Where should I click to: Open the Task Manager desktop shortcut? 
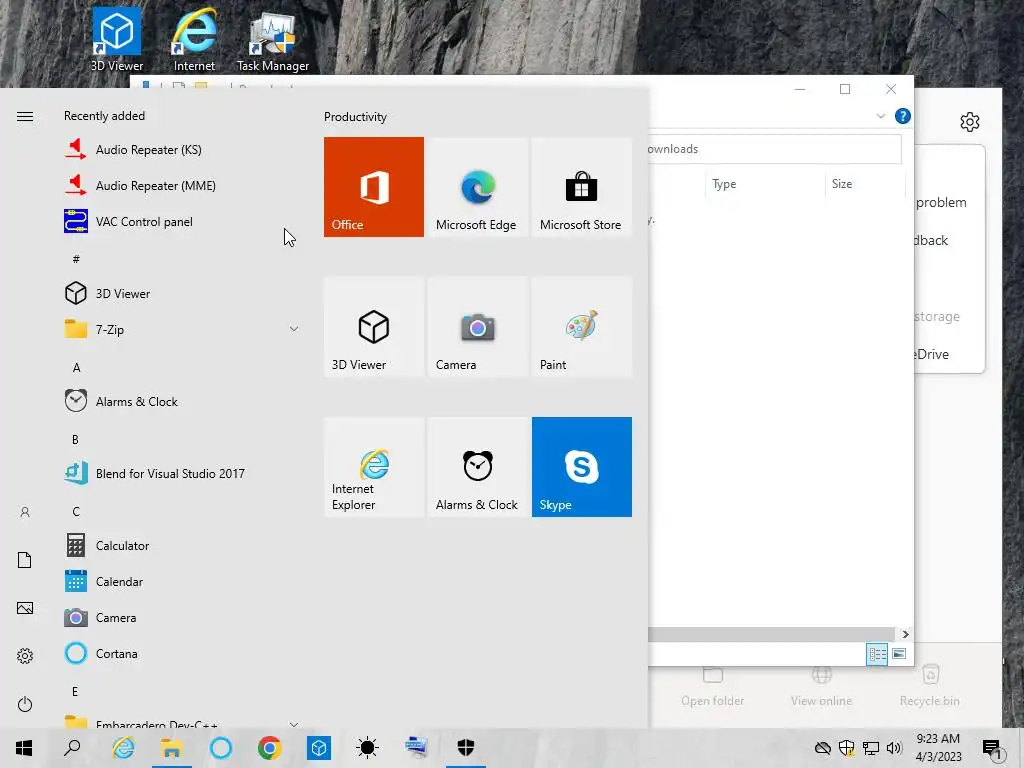pyautogui.click(x=272, y=39)
